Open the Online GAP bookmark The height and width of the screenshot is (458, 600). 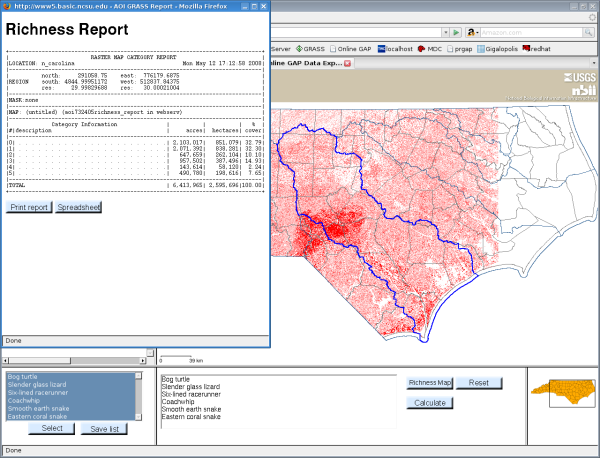(351, 49)
